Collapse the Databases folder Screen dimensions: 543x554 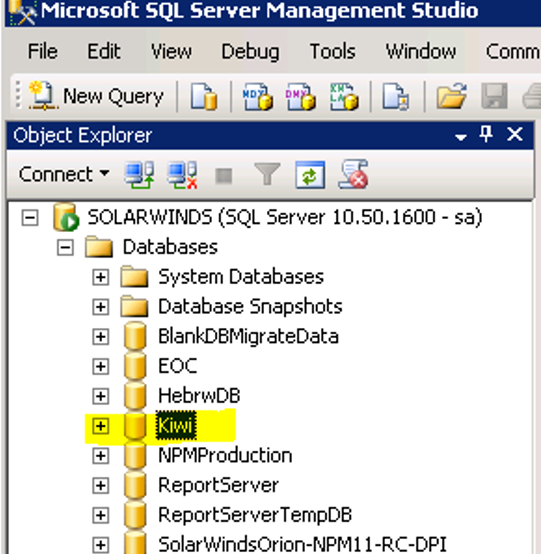coord(65,247)
